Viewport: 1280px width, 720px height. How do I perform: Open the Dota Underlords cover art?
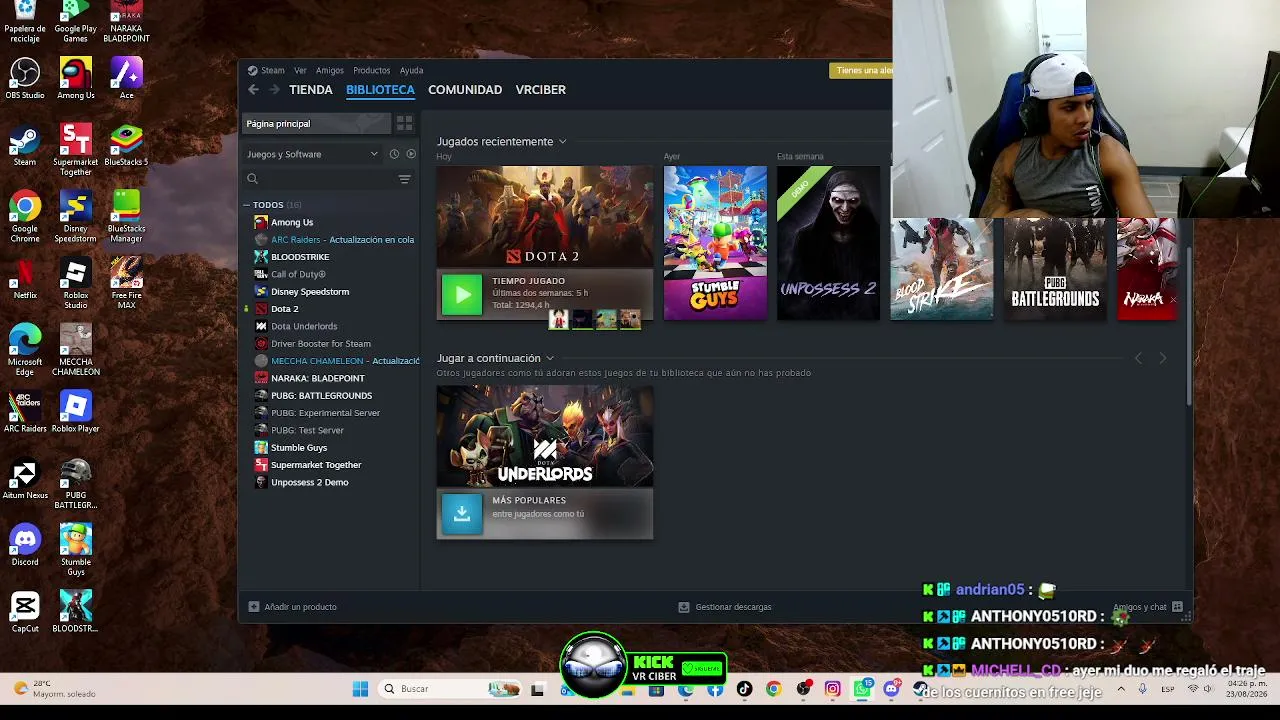coord(545,437)
